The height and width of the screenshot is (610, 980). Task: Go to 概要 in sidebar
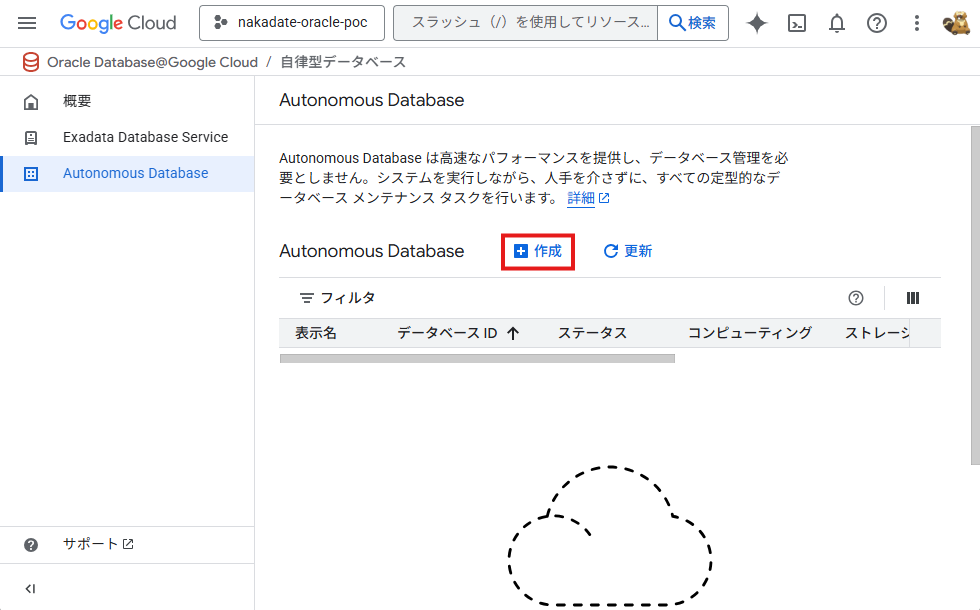pyautogui.click(x=77, y=101)
